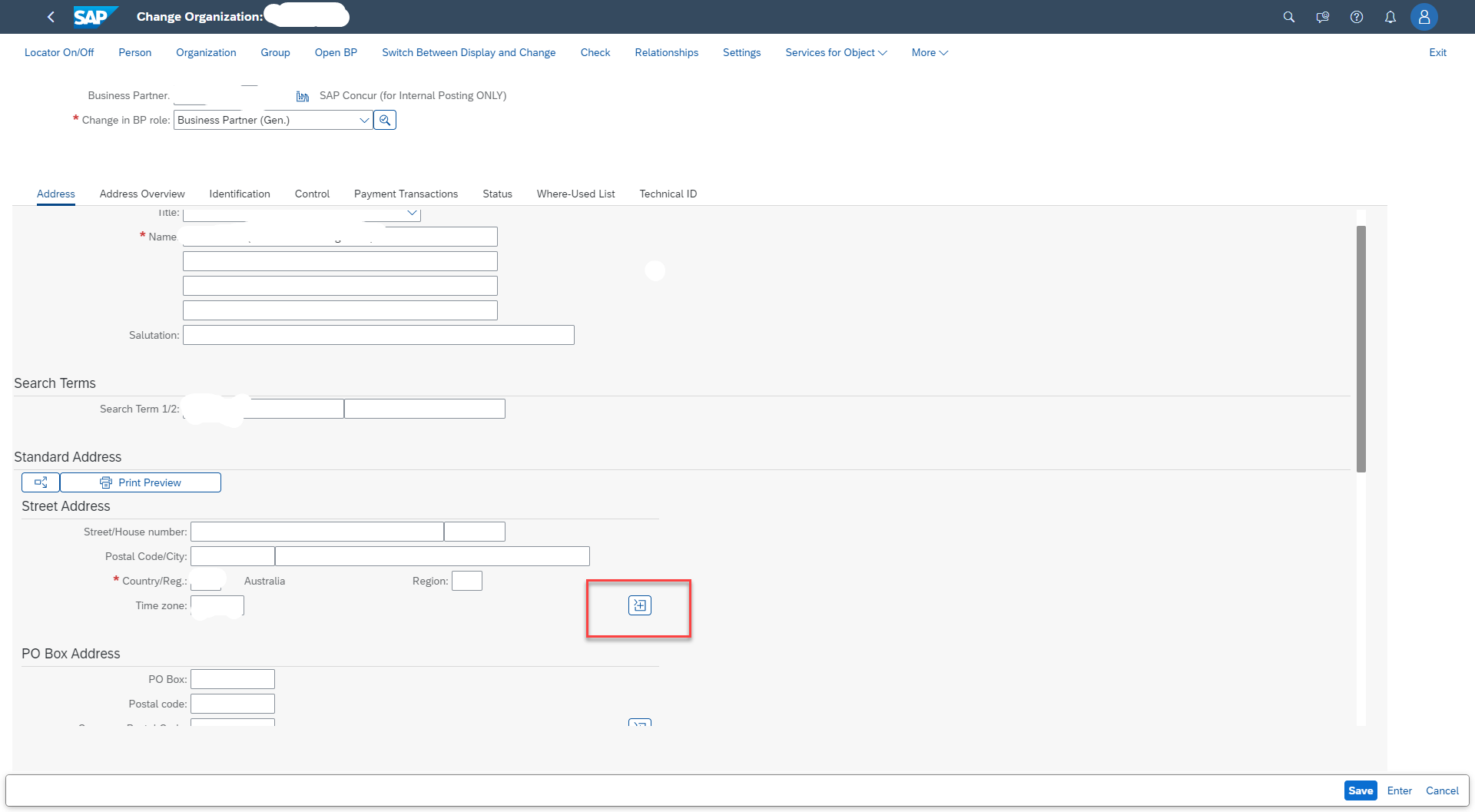Click the Salutation input field
Screen dimensions: 1475x812
[x=379, y=335]
